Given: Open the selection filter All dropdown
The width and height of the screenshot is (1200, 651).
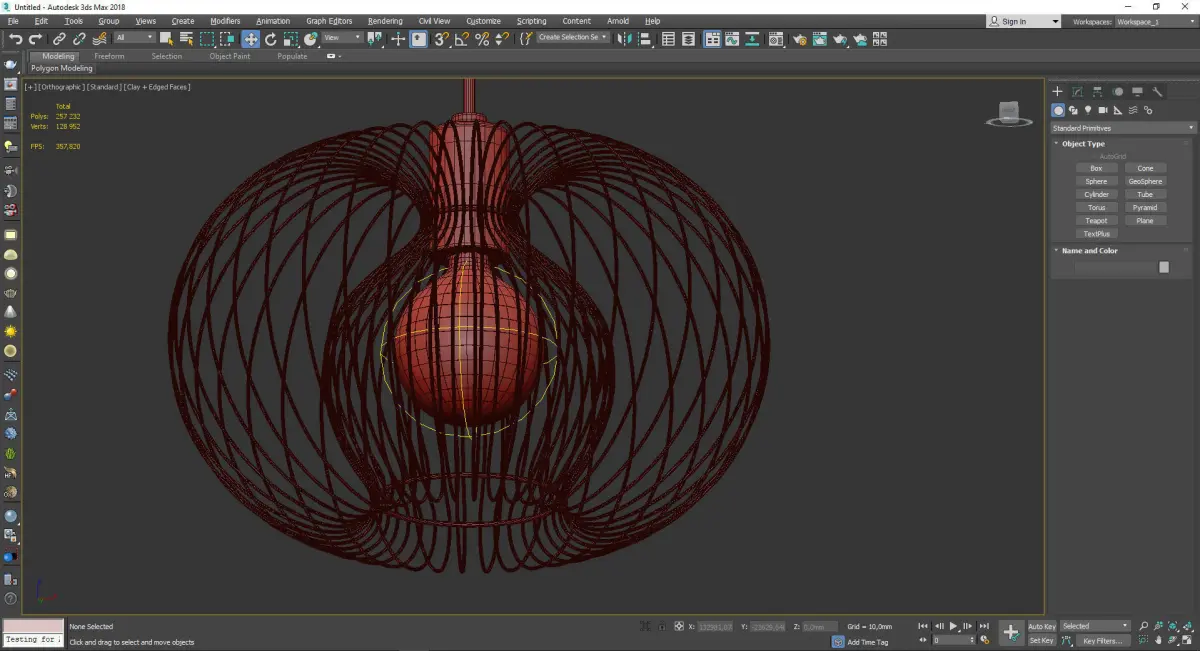Looking at the screenshot, I should (134, 38).
